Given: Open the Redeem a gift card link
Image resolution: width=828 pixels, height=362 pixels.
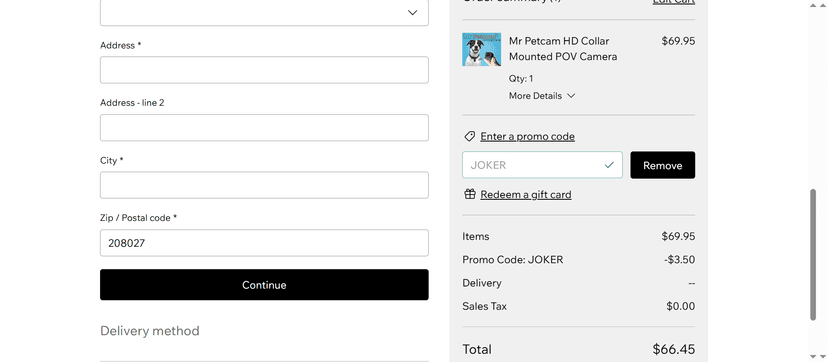Looking at the screenshot, I should (525, 195).
